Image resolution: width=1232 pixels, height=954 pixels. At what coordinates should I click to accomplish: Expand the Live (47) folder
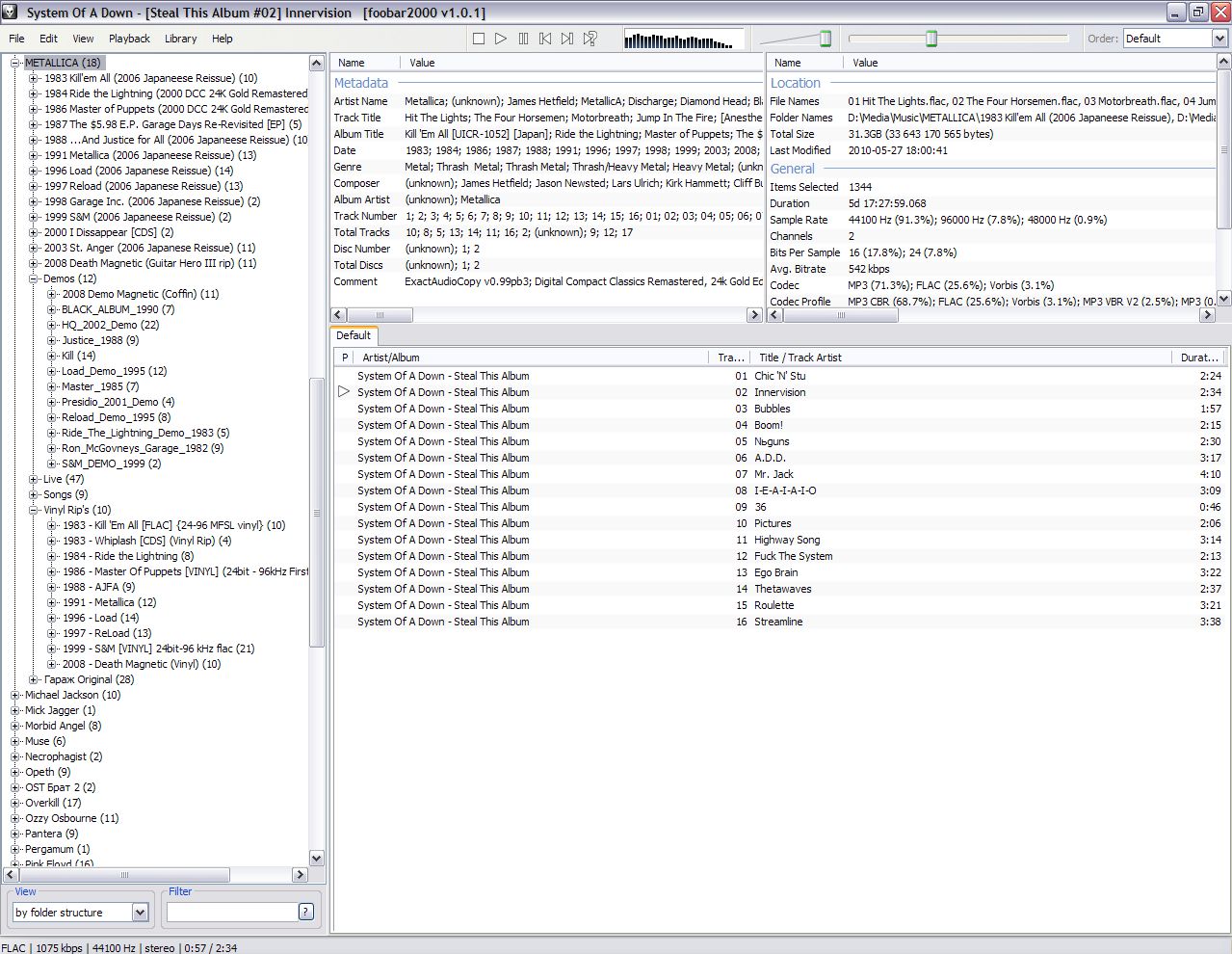point(34,479)
